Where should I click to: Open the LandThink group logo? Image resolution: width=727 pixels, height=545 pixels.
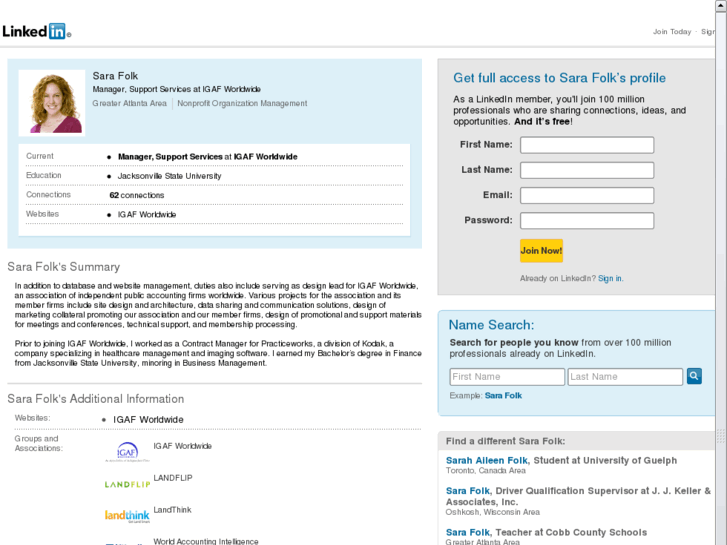(127, 516)
